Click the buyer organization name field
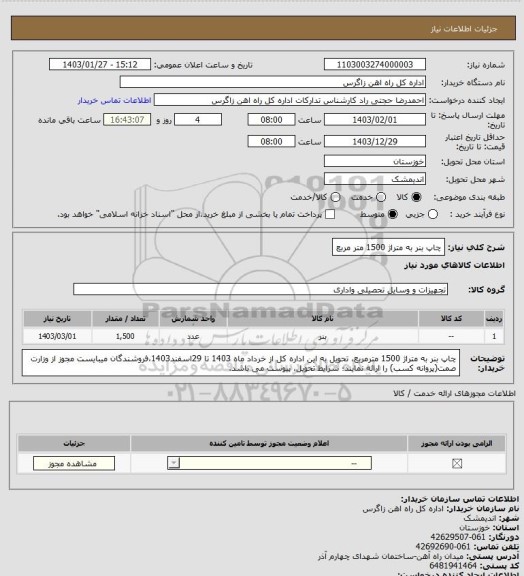The image size is (524, 576). click(273, 82)
